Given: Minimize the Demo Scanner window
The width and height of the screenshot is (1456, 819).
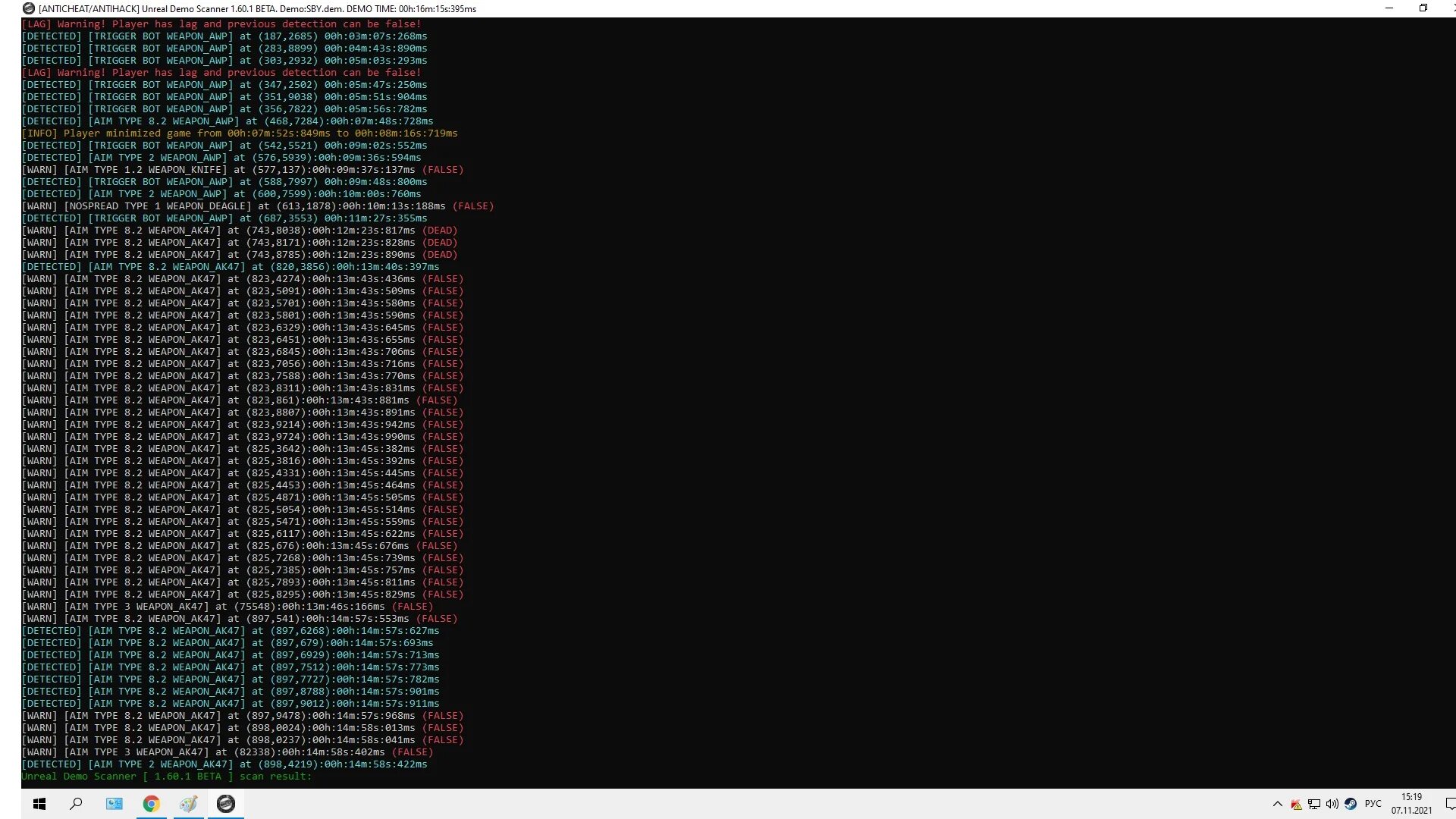Looking at the screenshot, I should [1389, 8].
